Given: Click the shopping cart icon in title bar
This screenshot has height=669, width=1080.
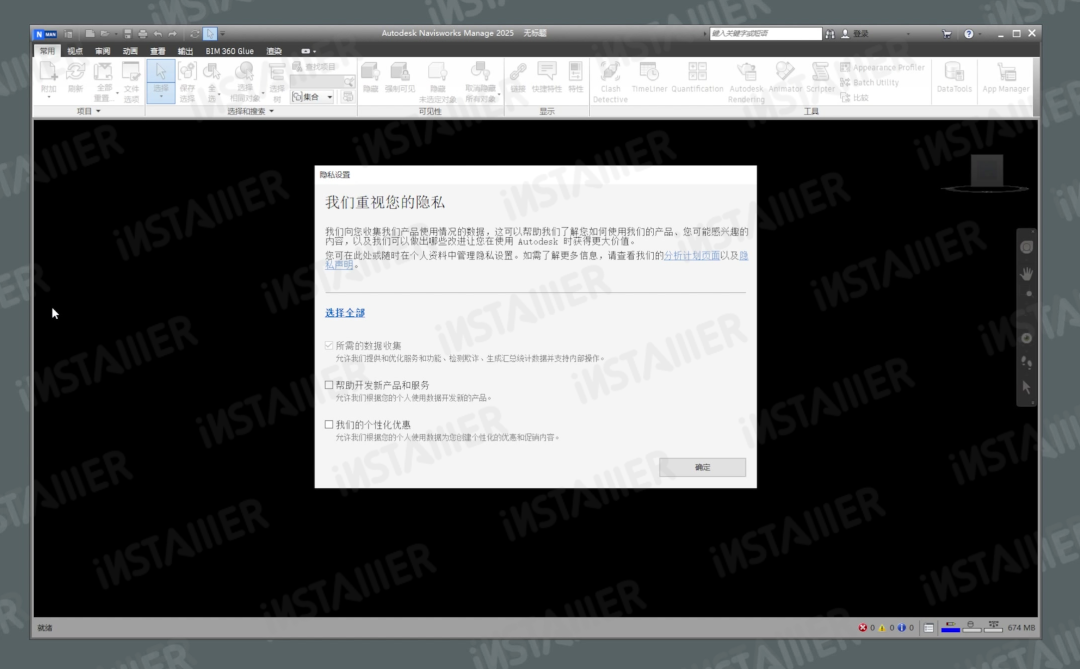Looking at the screenshot, I should pos(946,33).
